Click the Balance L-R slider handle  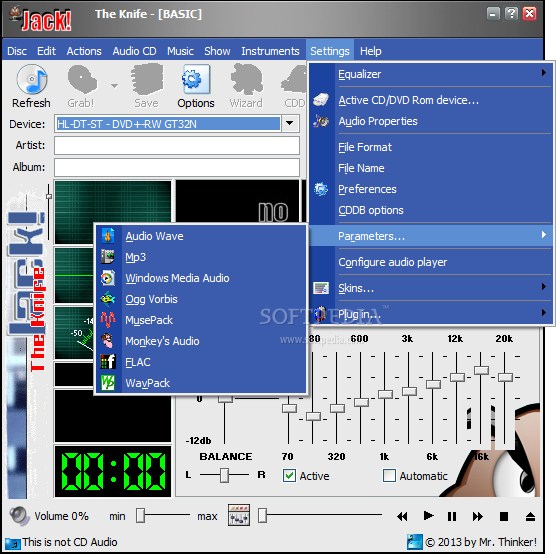[224, 475]
